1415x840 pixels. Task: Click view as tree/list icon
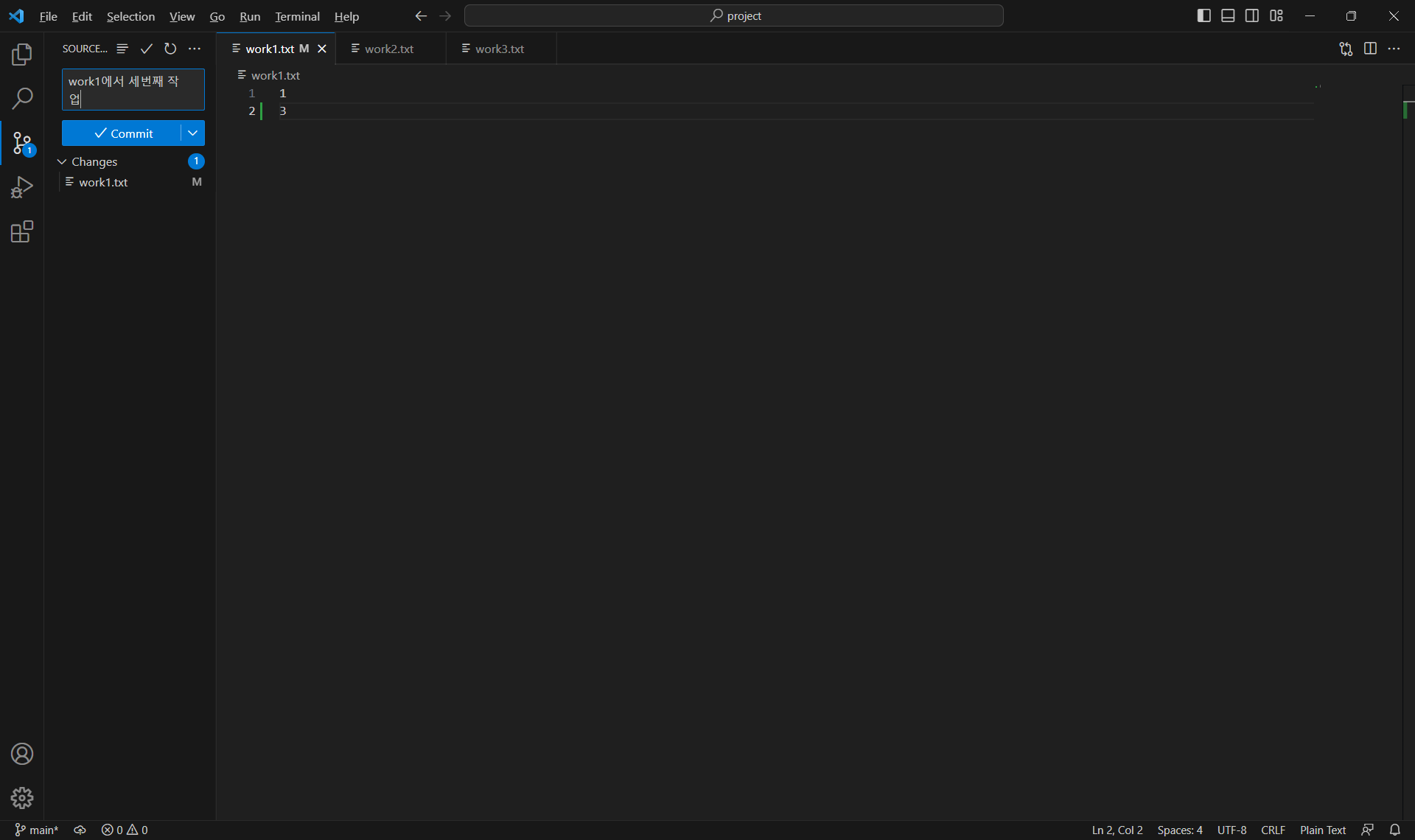click(x=122, y=49)
